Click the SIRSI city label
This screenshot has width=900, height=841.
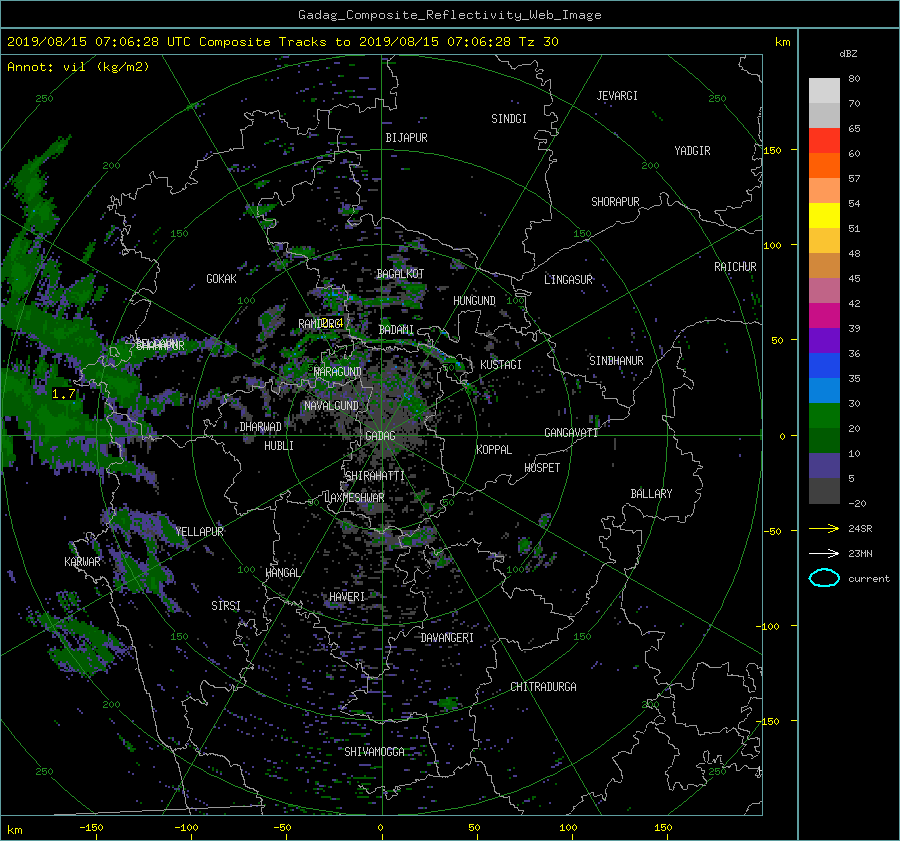pos(226,606)
